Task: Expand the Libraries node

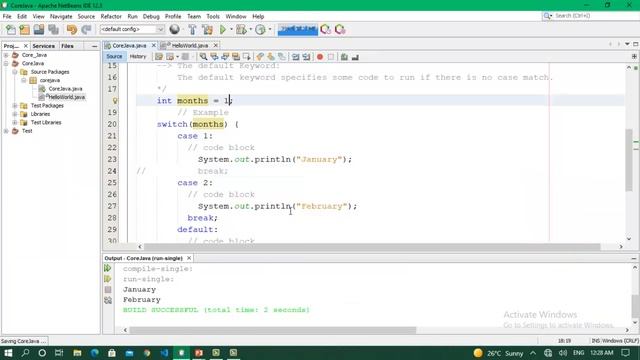Action: (15, 114)
